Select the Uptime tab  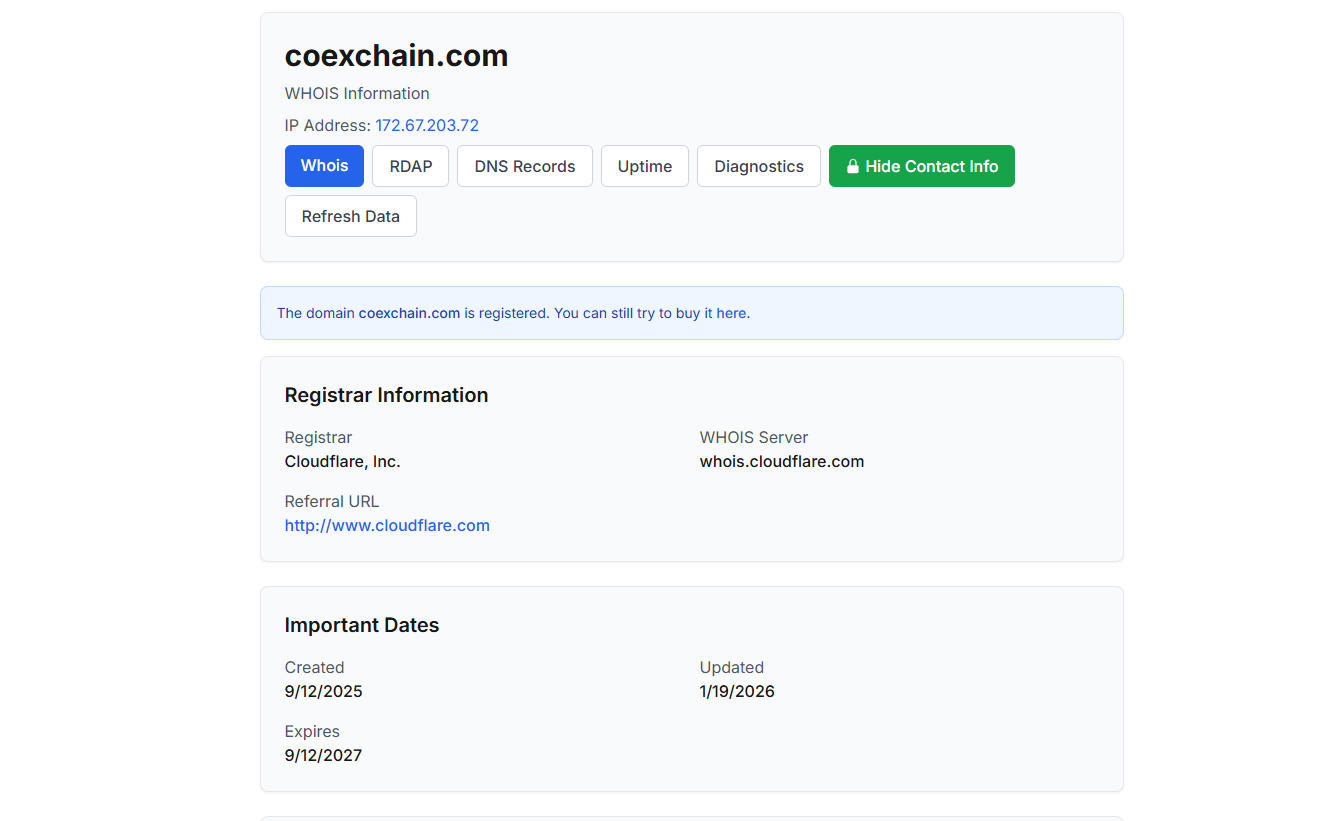(x=644, y=166)
